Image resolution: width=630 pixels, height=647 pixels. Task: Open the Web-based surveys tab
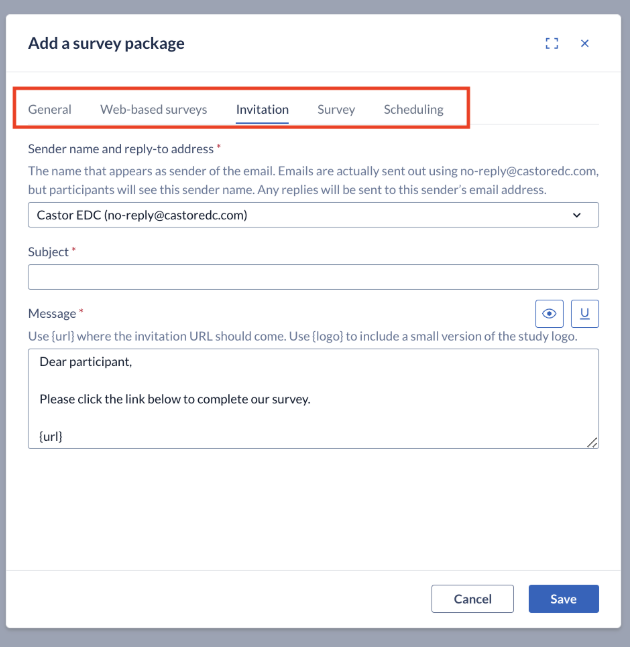pyautogui.click(x=153, y=109)
